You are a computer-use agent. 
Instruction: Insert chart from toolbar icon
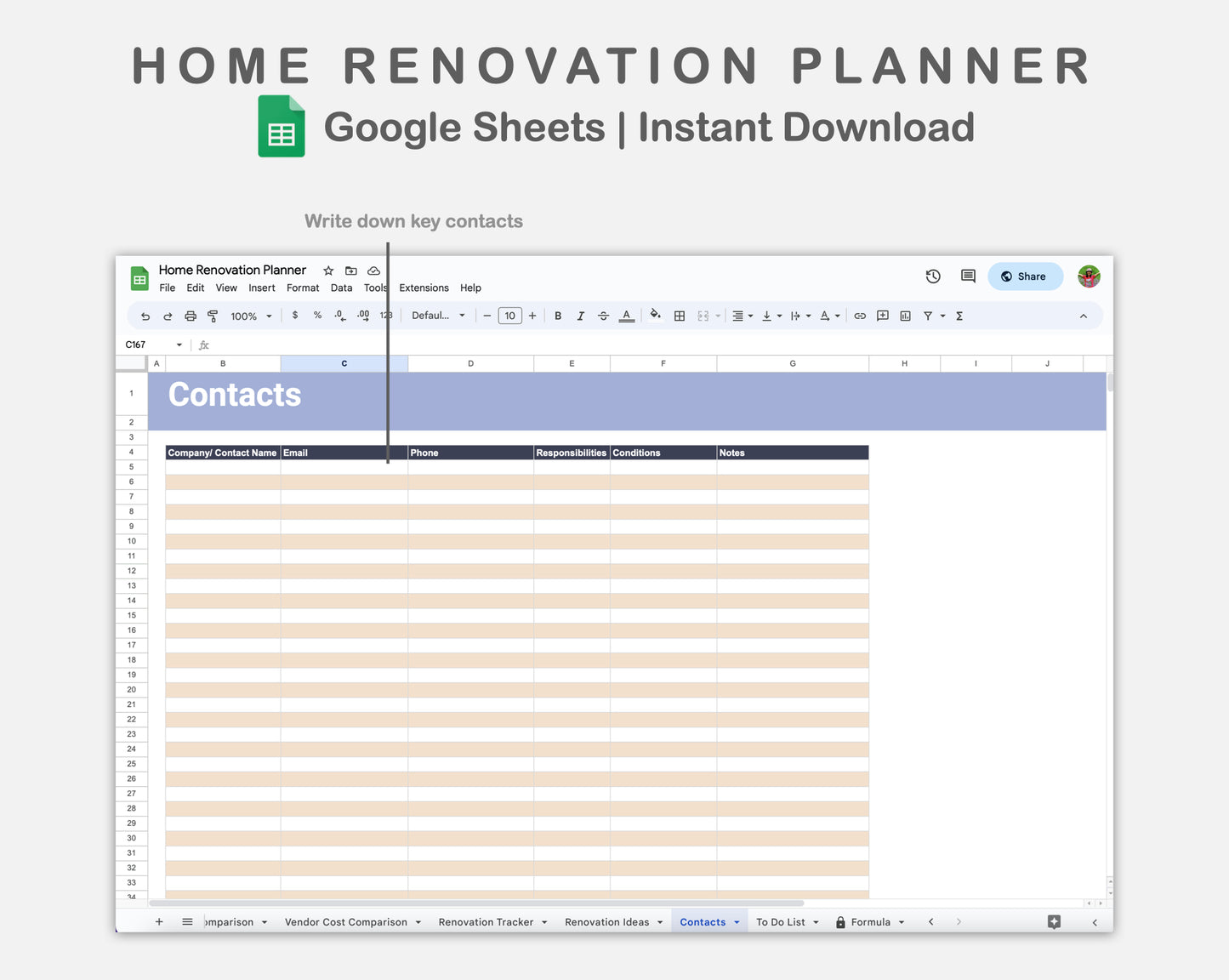point(906,316)
